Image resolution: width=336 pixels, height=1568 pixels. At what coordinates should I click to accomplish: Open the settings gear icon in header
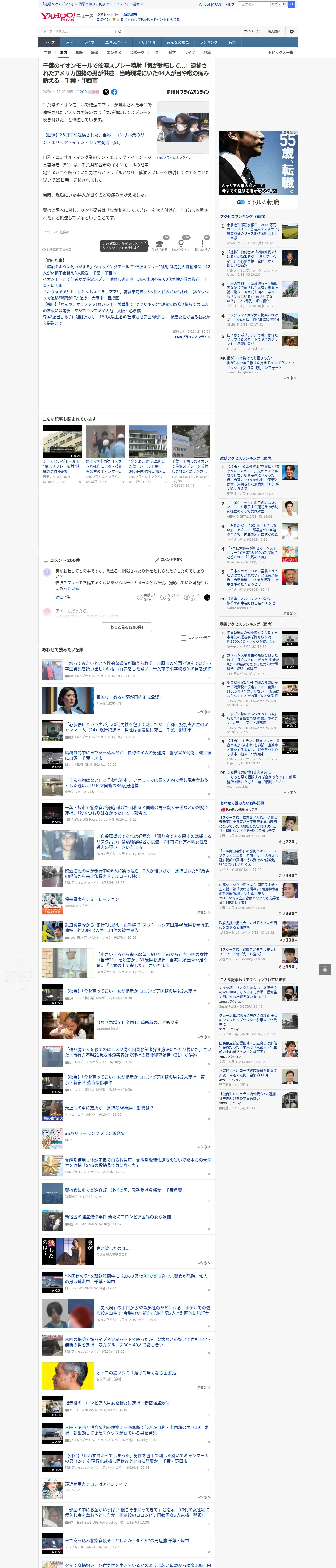(292, 31)
